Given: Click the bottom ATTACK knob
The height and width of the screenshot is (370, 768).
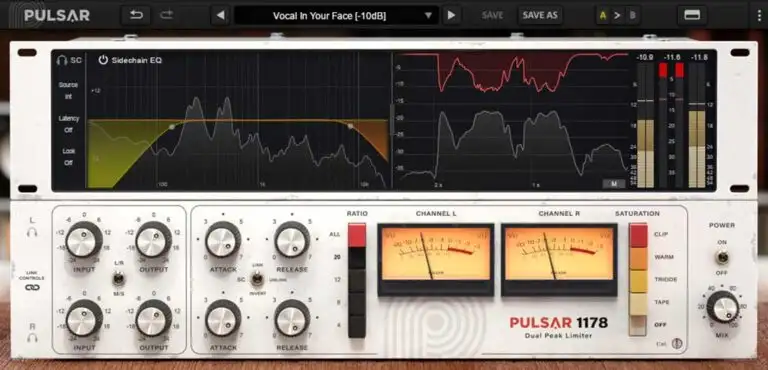Looking at the screenshot, I should [x=223, y=318].
